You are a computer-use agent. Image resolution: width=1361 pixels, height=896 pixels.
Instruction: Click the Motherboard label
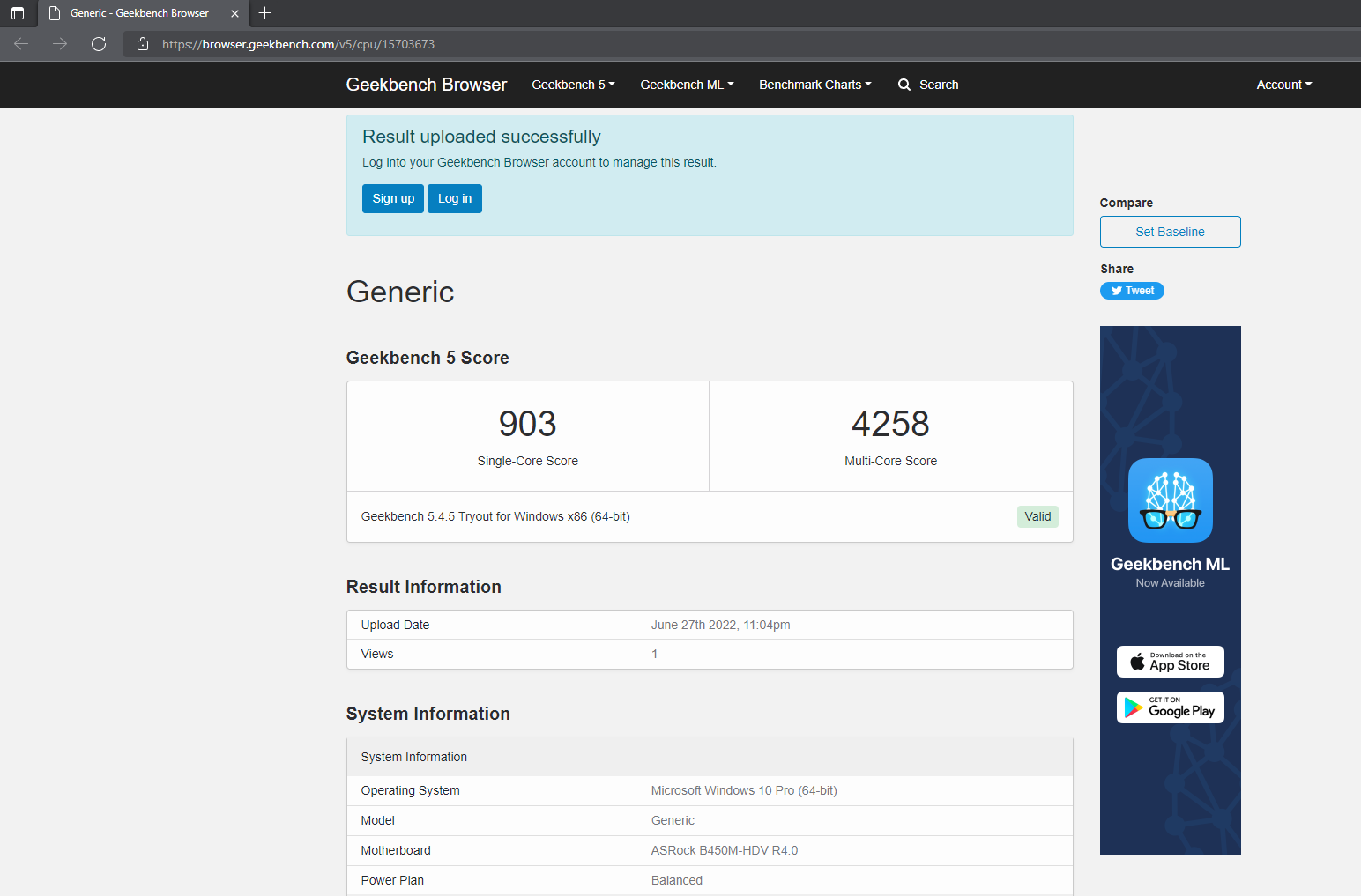click(396, 850)
